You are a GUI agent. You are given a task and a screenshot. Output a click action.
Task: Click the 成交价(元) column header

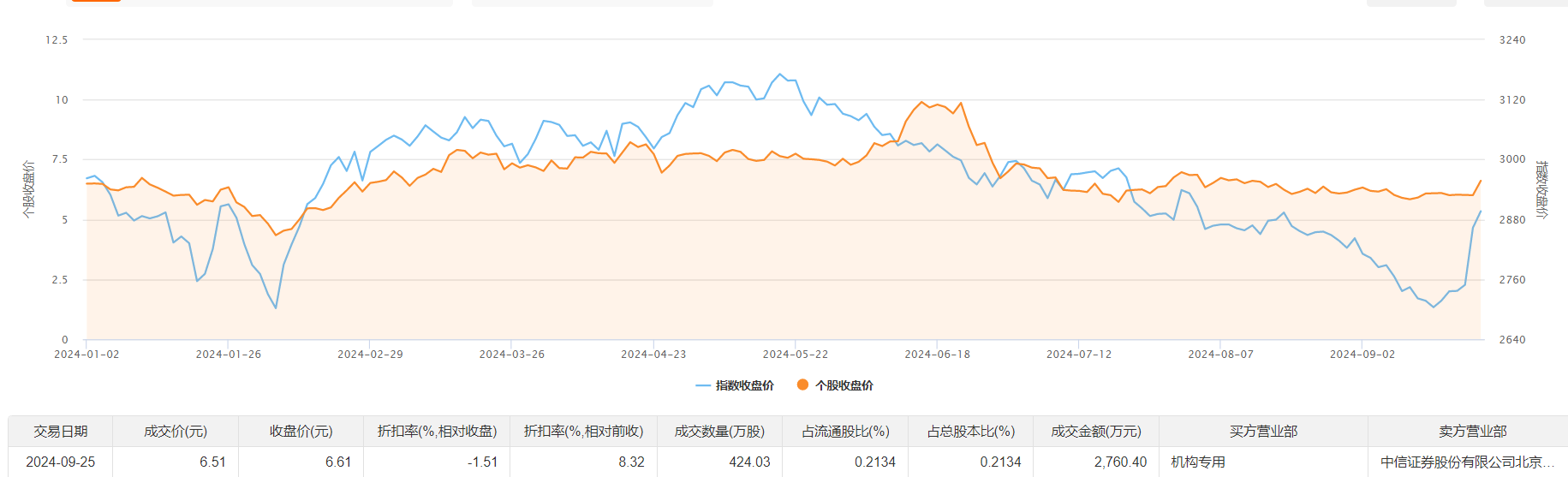pyautogui.click(x=176, y=432)
